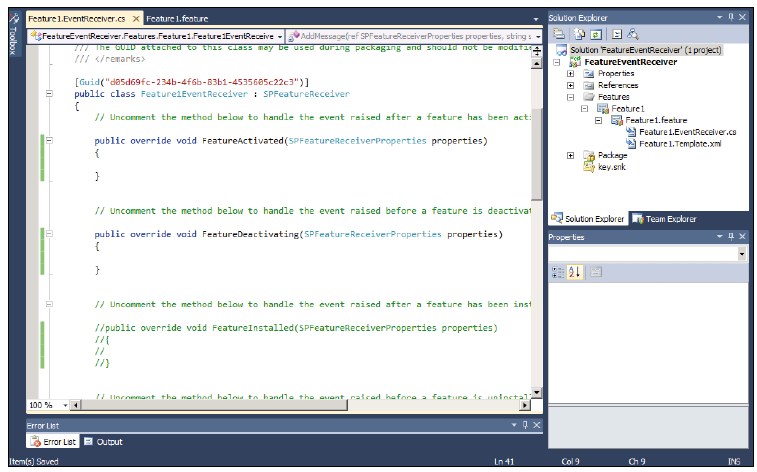
Task: Select the FeatureEventReceiver project node
Action: (630, 62)
